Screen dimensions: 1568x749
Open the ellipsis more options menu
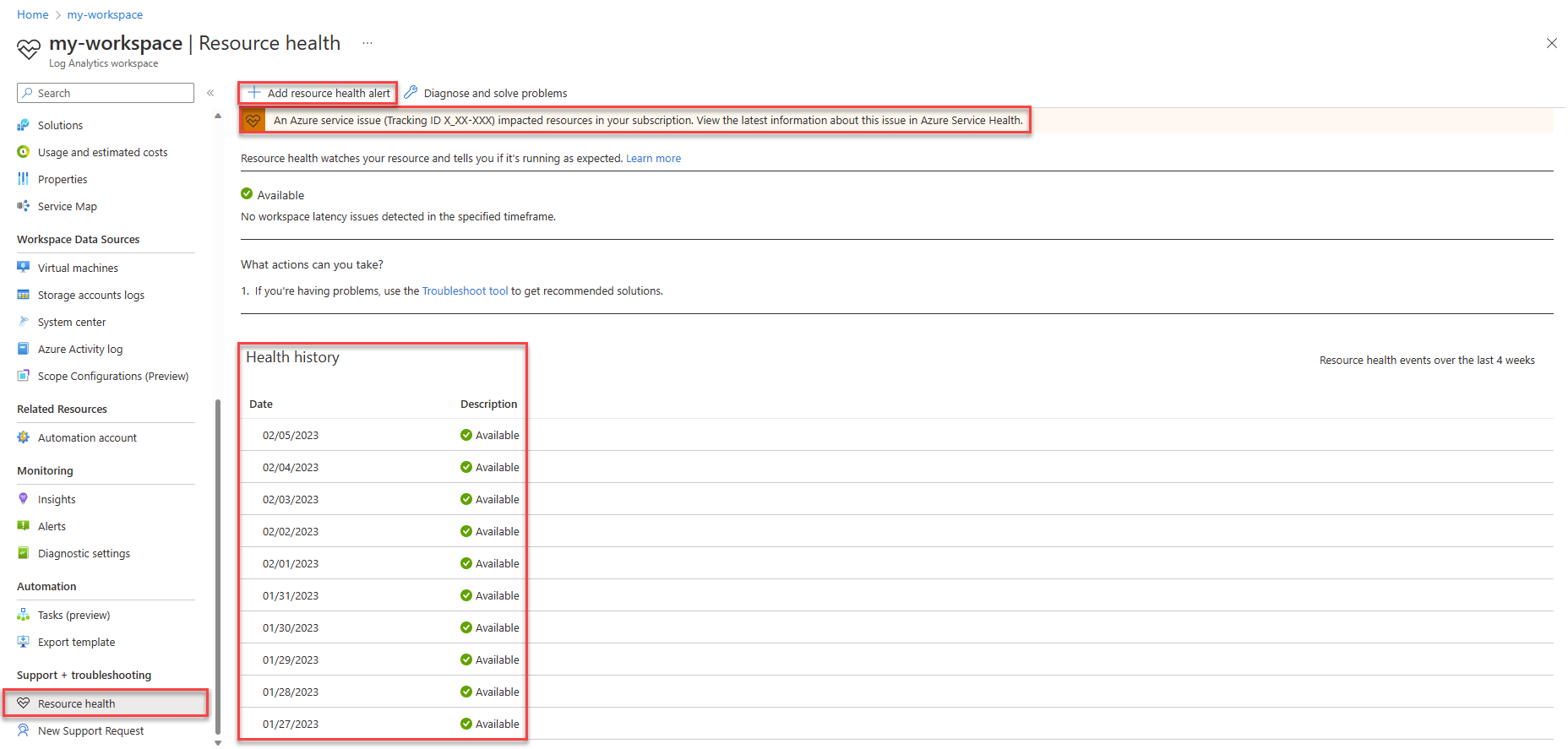click(x=367, y=43)
